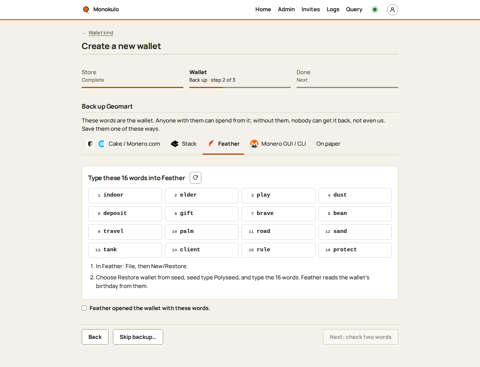Click seed word 2 'elder'
The width and height of the screenshot is (480, 367).
[202, 195]
